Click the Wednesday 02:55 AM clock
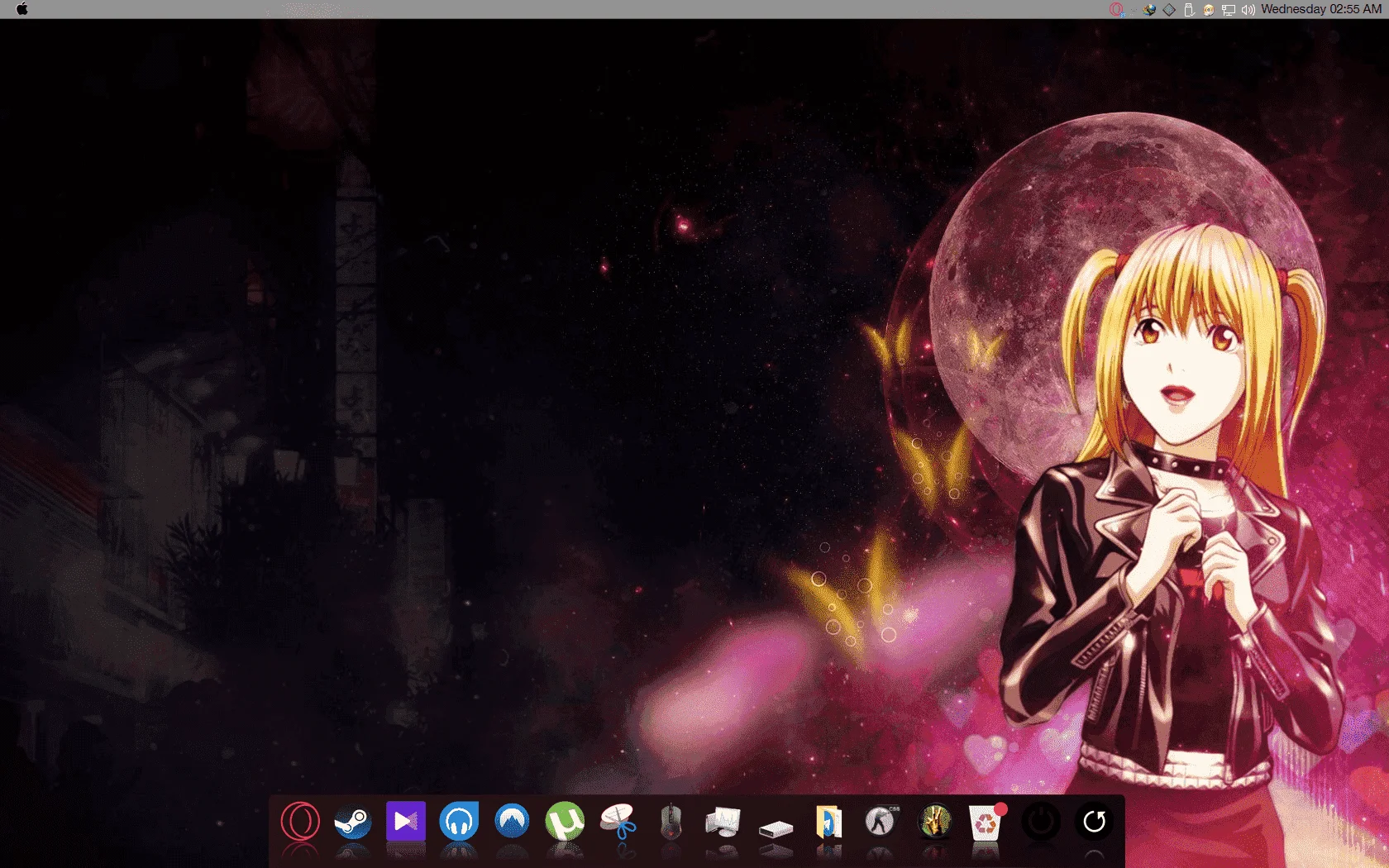Viewport: 1389px width, 868px height. tap(1321, 9)
